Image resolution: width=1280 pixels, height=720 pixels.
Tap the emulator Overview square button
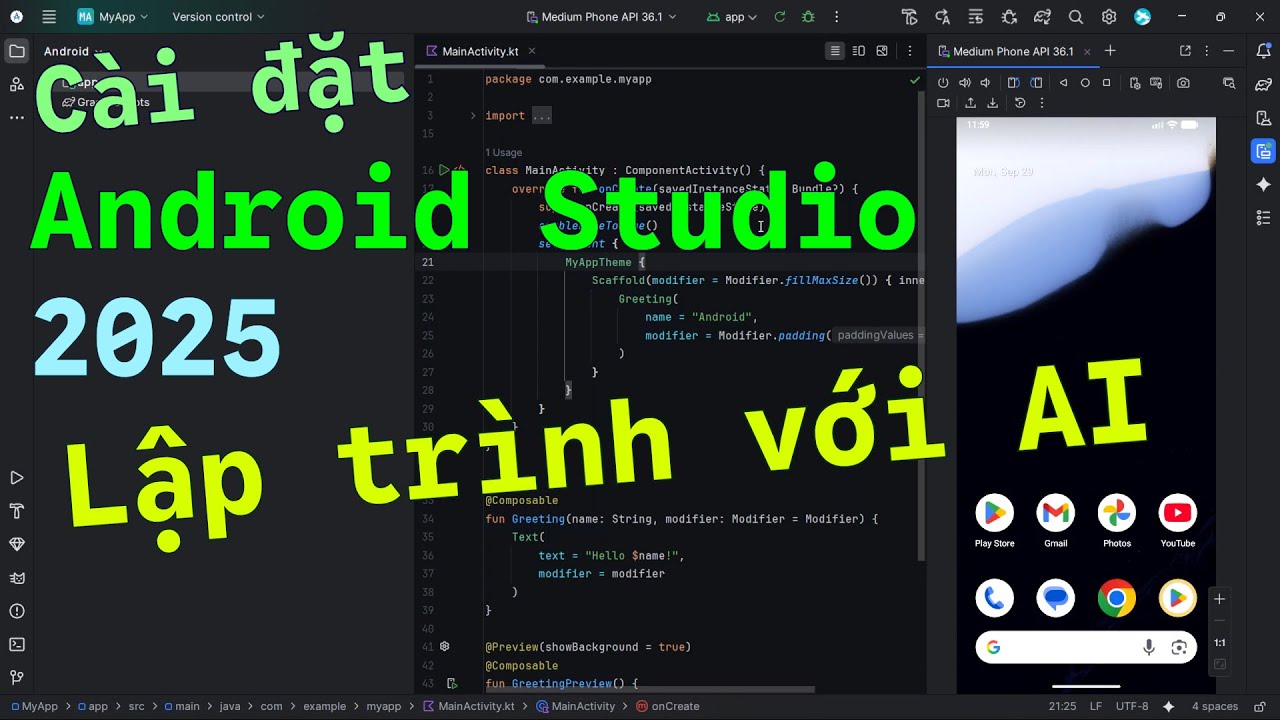[x=1106, y=83]
